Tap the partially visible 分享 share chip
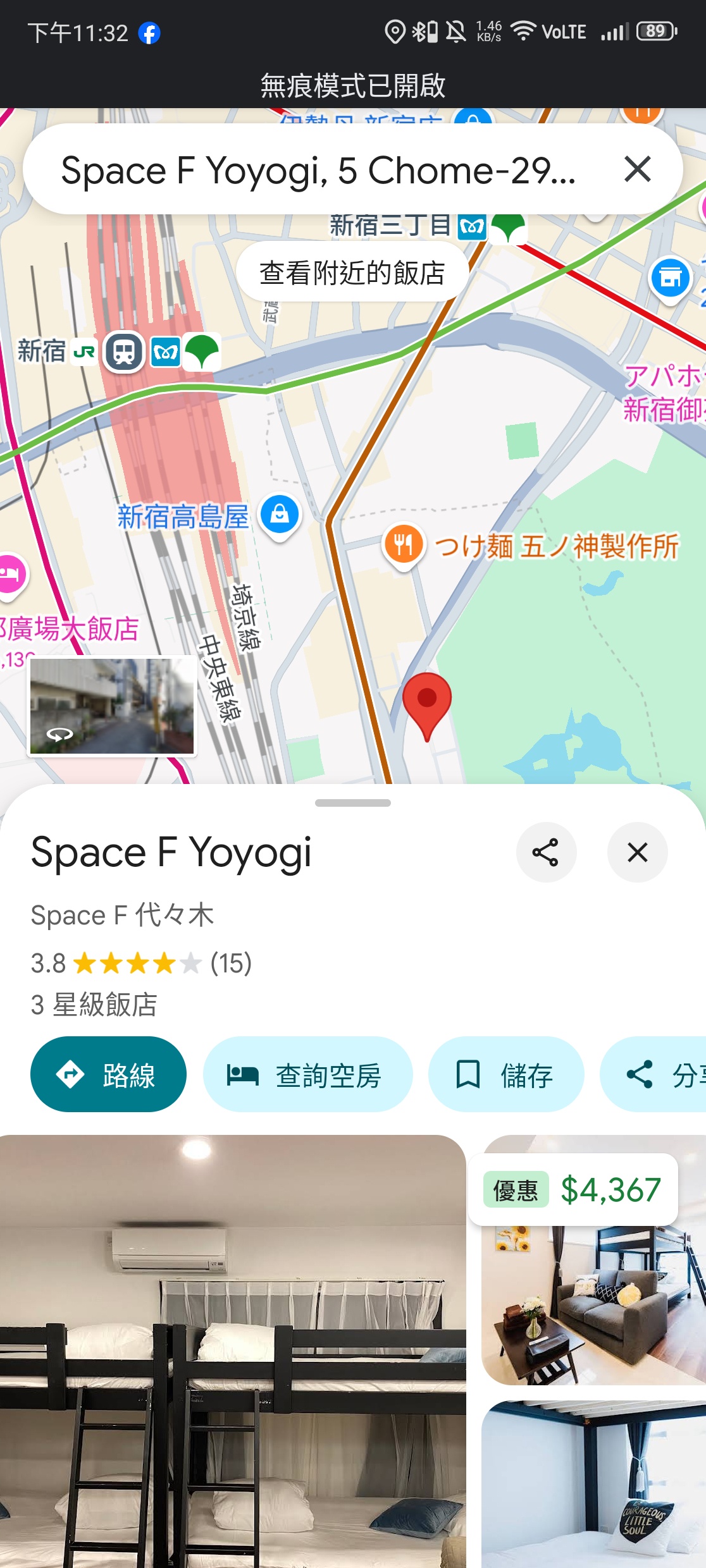This screenshot has width=706, height=1568. click(x=653, y=1074)
